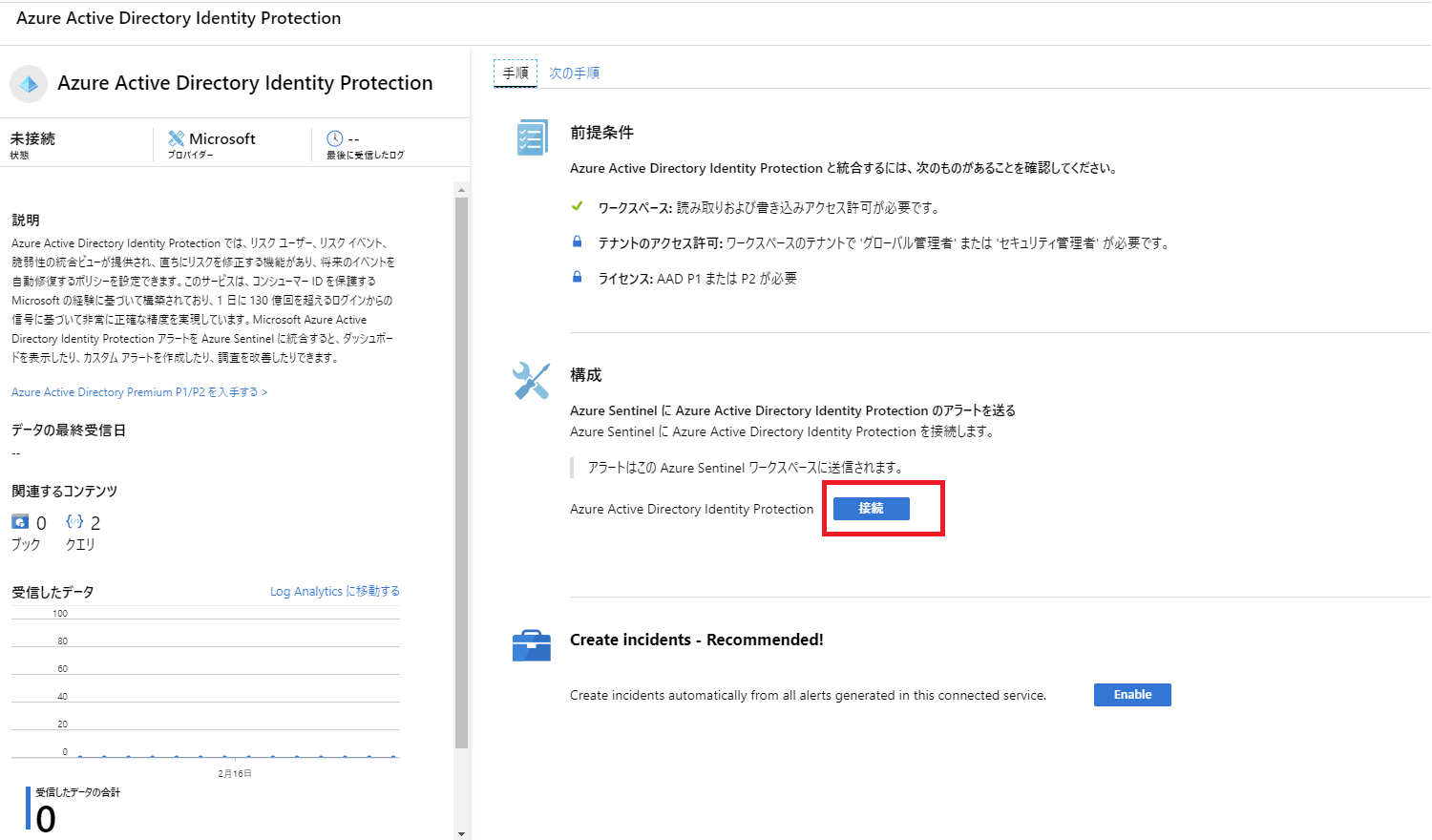The height and width of the screenshot is (840, 1432).
Task: Click the 2月16日 date label on chart
Action: pos(235,773)
